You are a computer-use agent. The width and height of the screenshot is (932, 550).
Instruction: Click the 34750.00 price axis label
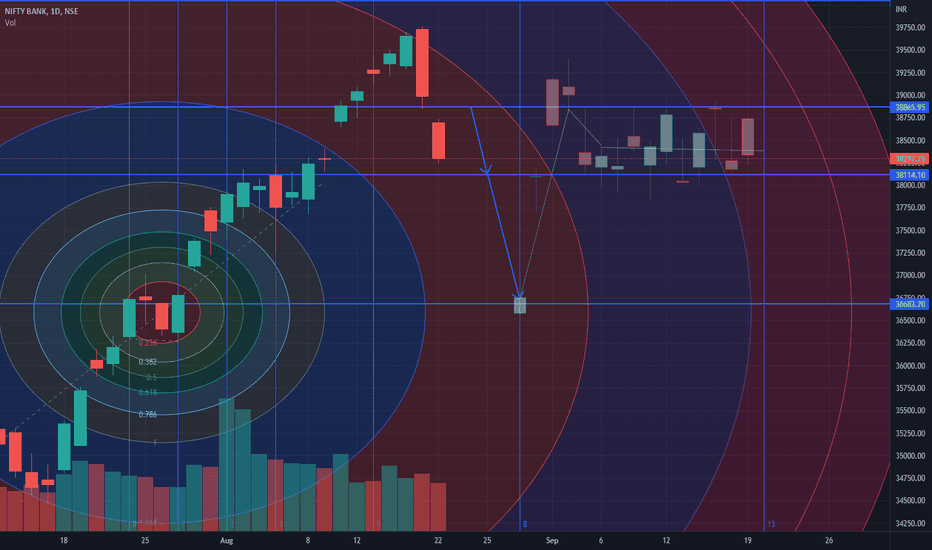(910, 478)
